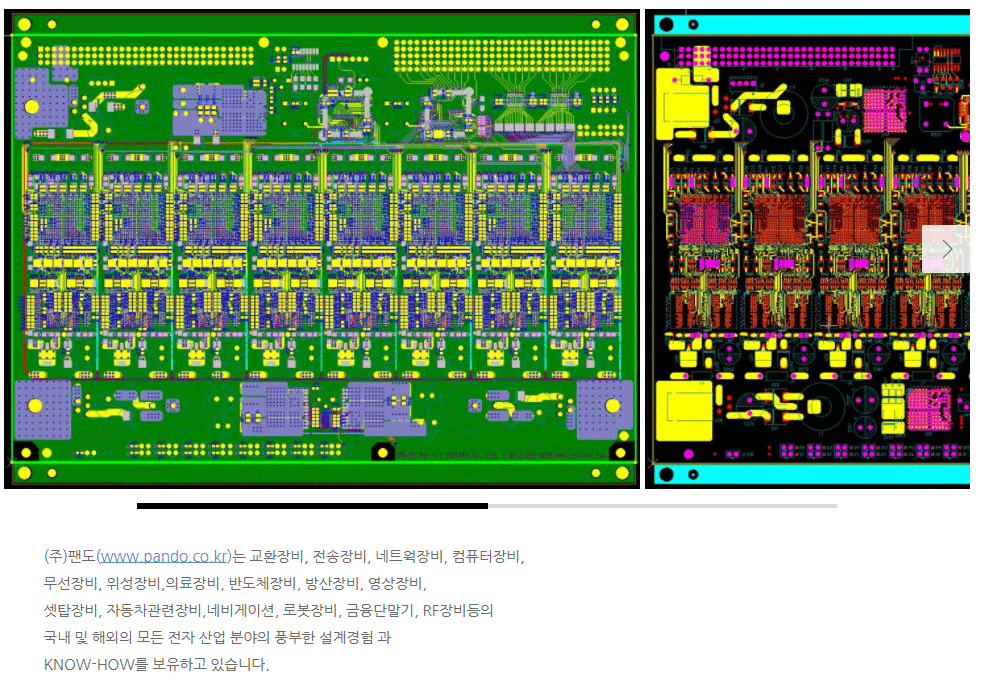986x679 pixels.
Task: Click the "KNOW-HOW를 보유하고 있습니다" text line
Action: coord(156,664)
